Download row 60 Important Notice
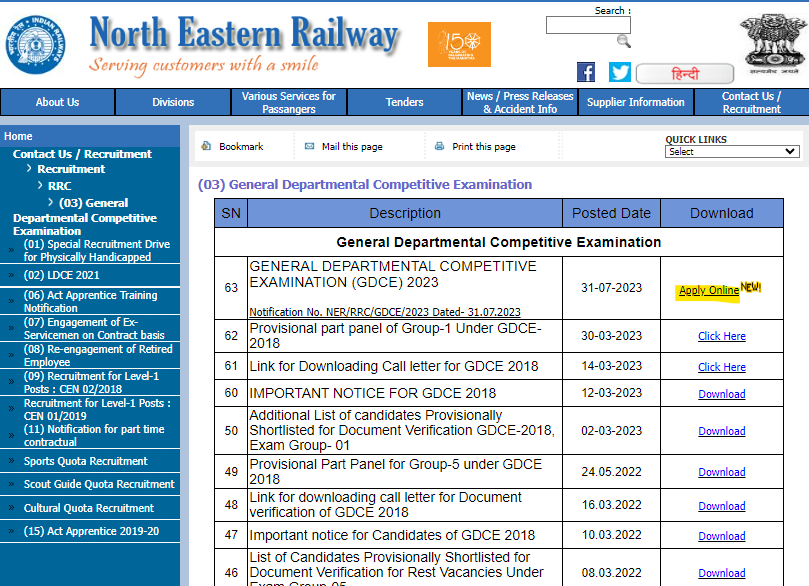Screen dimensions: 809x586 pos(722,394)
